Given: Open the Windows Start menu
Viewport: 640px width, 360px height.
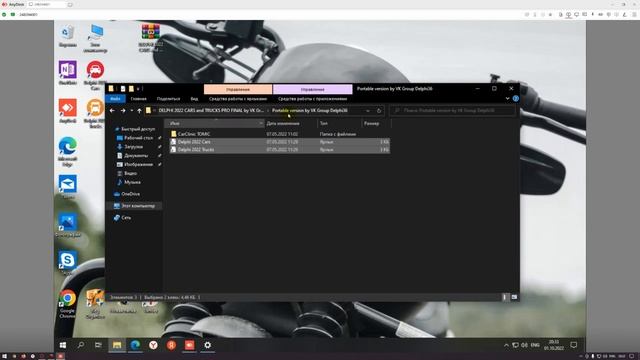Looking at the screenshot, I should pos(63,345).
